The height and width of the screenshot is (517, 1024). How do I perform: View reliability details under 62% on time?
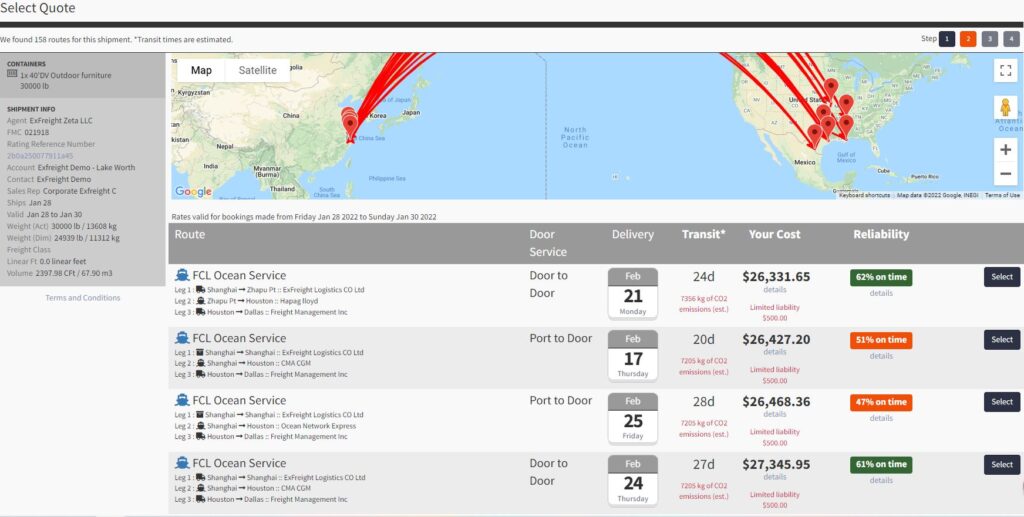click(x=881, y=293)
